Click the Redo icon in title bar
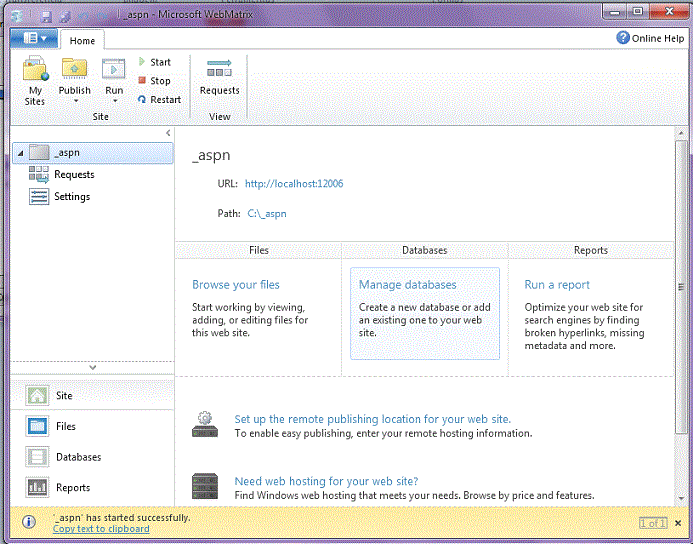 tap(103, 16)
